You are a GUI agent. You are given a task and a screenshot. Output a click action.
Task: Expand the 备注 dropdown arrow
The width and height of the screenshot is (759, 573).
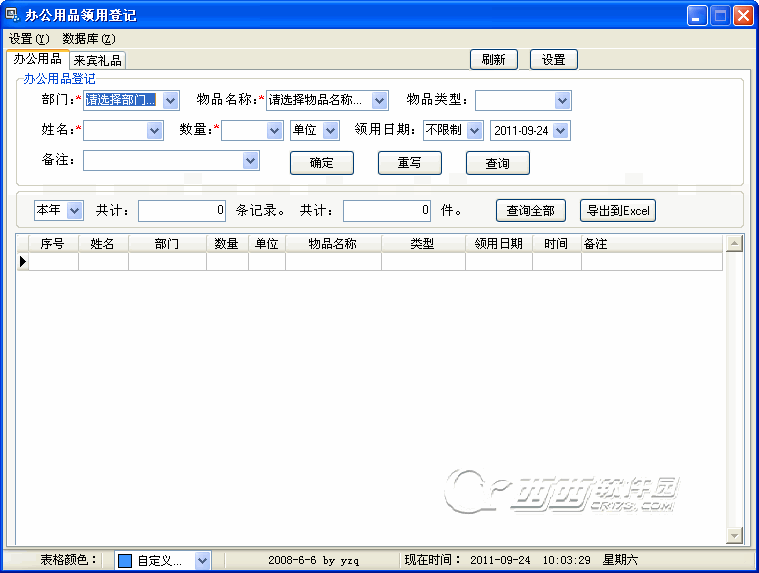[x=250, y=161]
